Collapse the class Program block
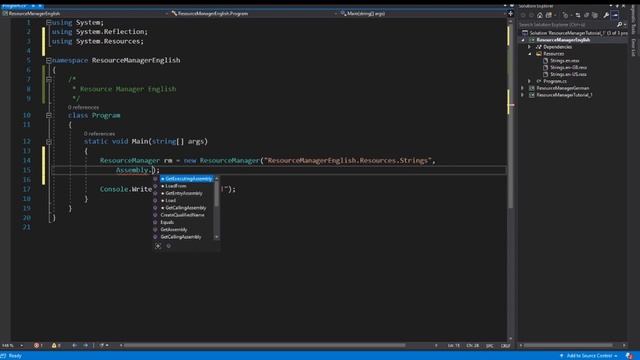Viewport: 640px width, 360px height. point(49,116)
